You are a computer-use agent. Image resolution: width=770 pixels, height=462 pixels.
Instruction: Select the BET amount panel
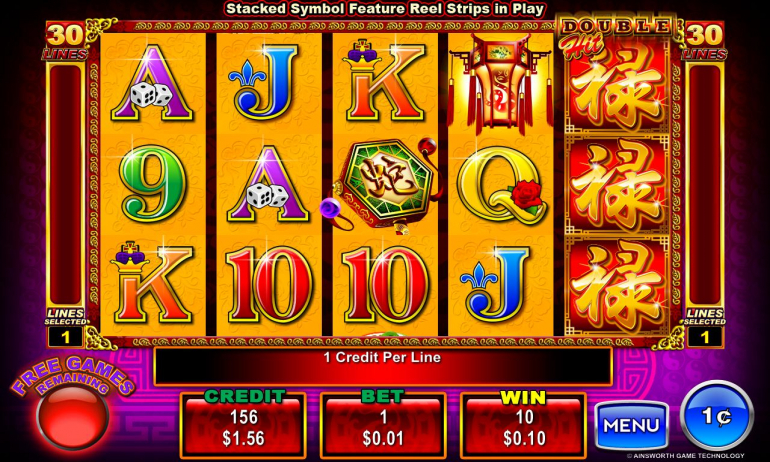(383, 425)
